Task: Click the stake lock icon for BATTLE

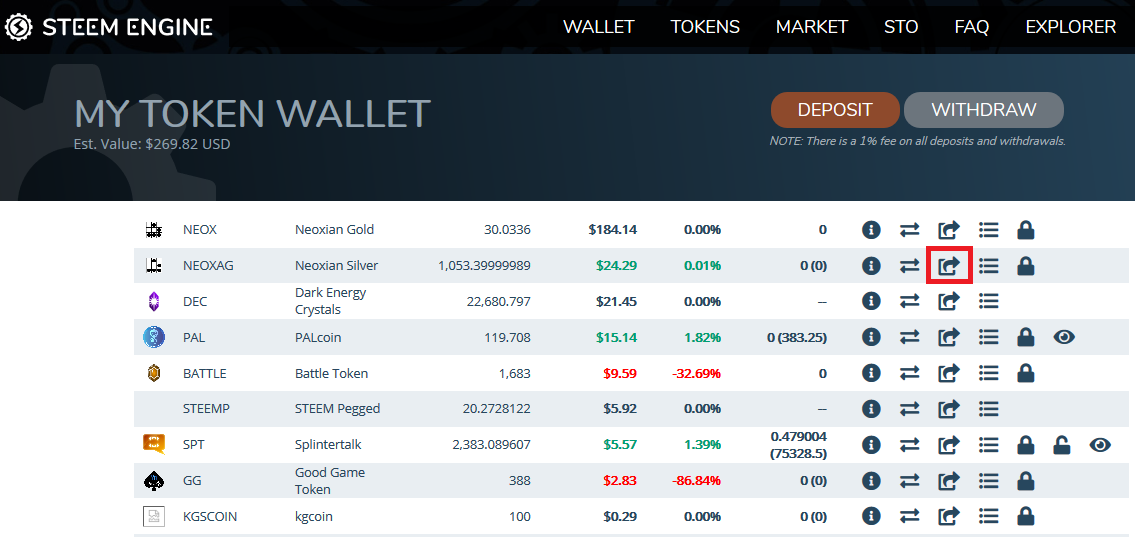Action: 1025,373
